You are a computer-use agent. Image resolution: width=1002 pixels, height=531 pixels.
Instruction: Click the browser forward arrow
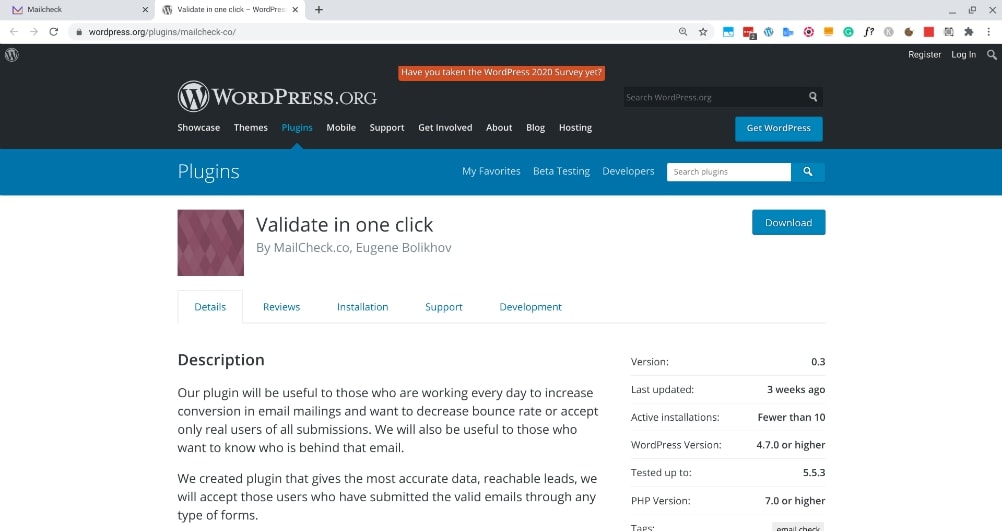(34, 31)
